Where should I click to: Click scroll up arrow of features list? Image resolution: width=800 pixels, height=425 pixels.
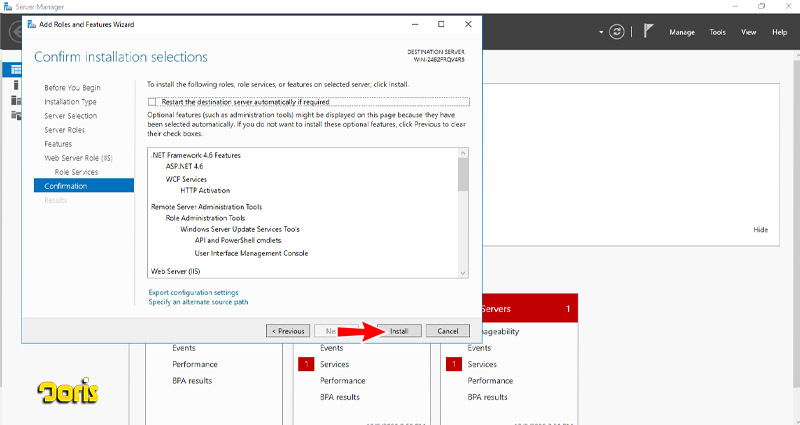[463, 153]
